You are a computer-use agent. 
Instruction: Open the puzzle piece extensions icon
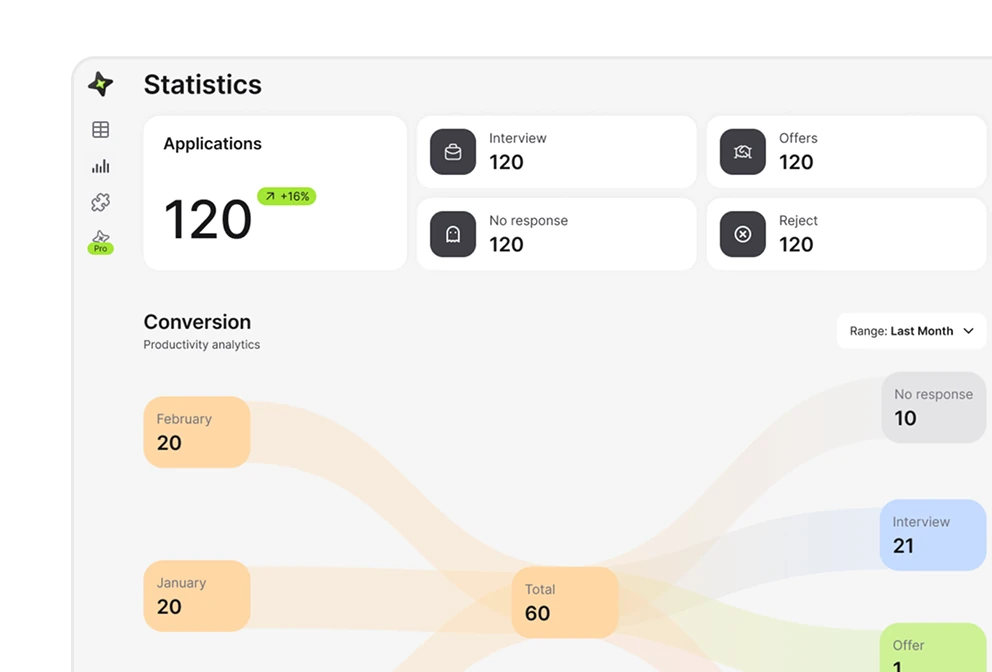coord(101,202)
